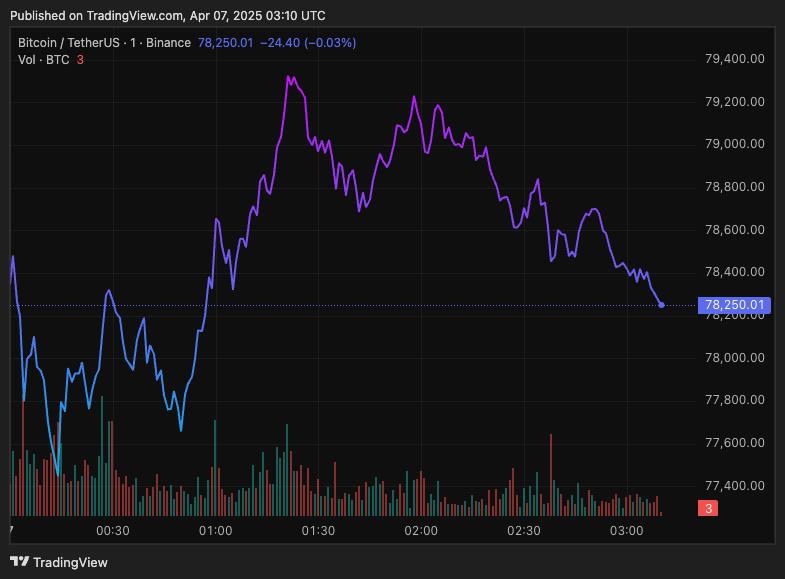This screenshot has width=785, height=579.
Task: Click the 01:00 time axis label
Action: [x=215, y=530]
